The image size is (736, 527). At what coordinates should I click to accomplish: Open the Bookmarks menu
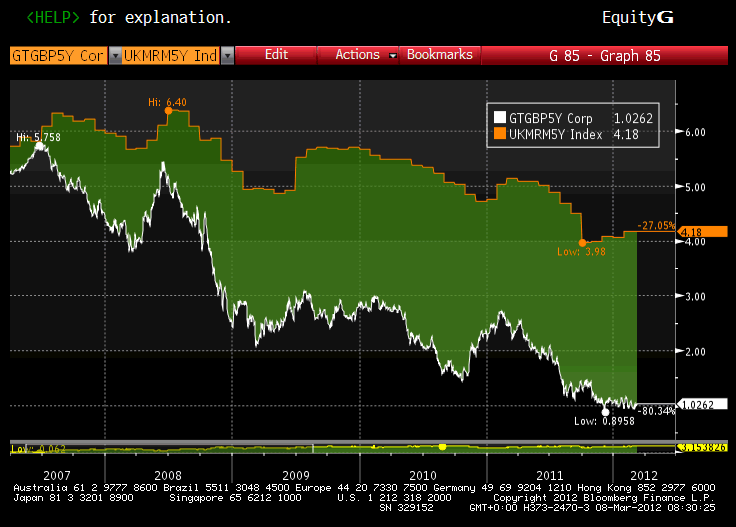pos(439,55)
